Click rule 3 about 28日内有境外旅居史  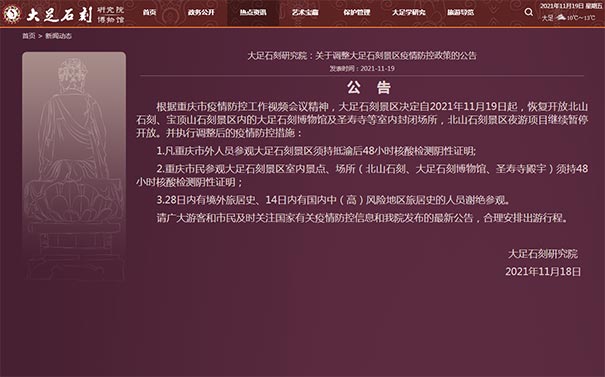click(x=334, y=200)
